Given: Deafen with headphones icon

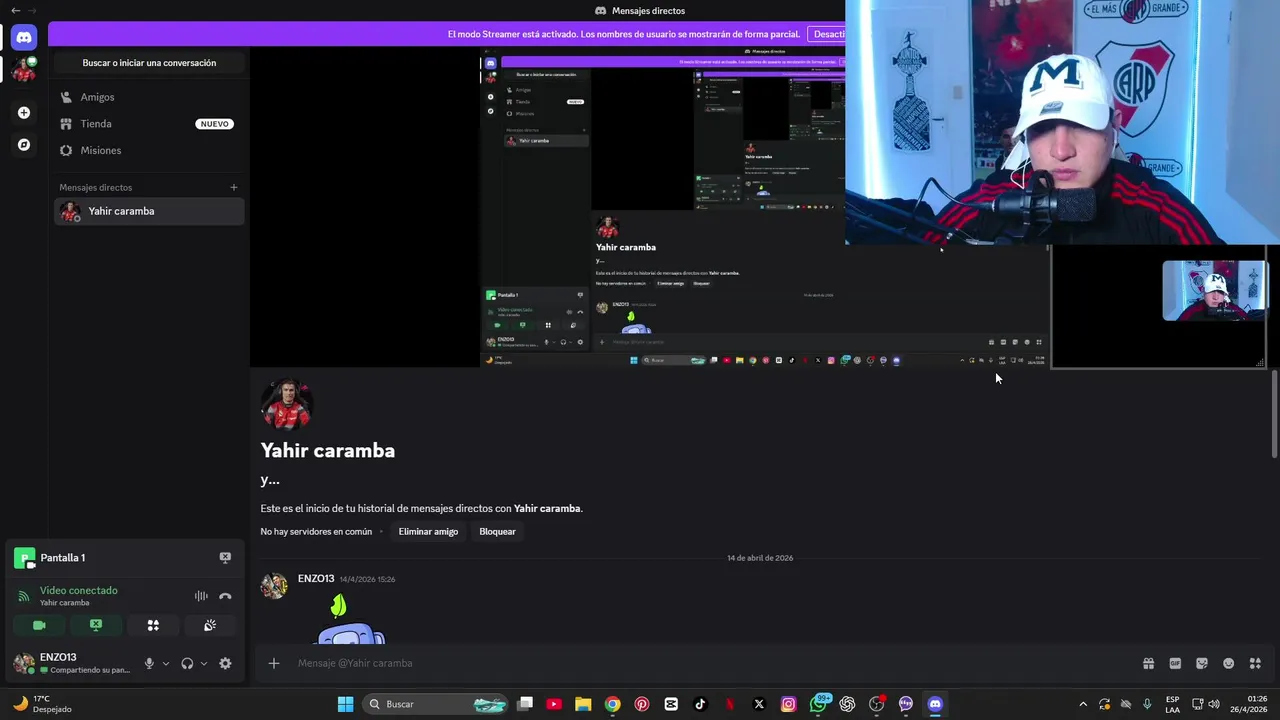Looking at the screenshot, I should coord(187,663).
